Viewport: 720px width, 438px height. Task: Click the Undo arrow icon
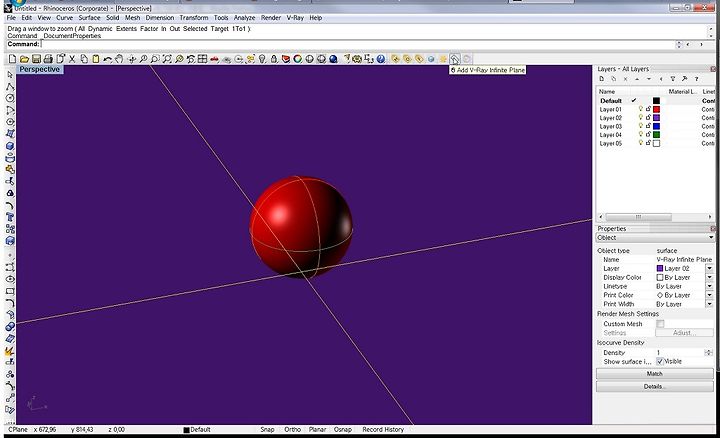point(107,59)
